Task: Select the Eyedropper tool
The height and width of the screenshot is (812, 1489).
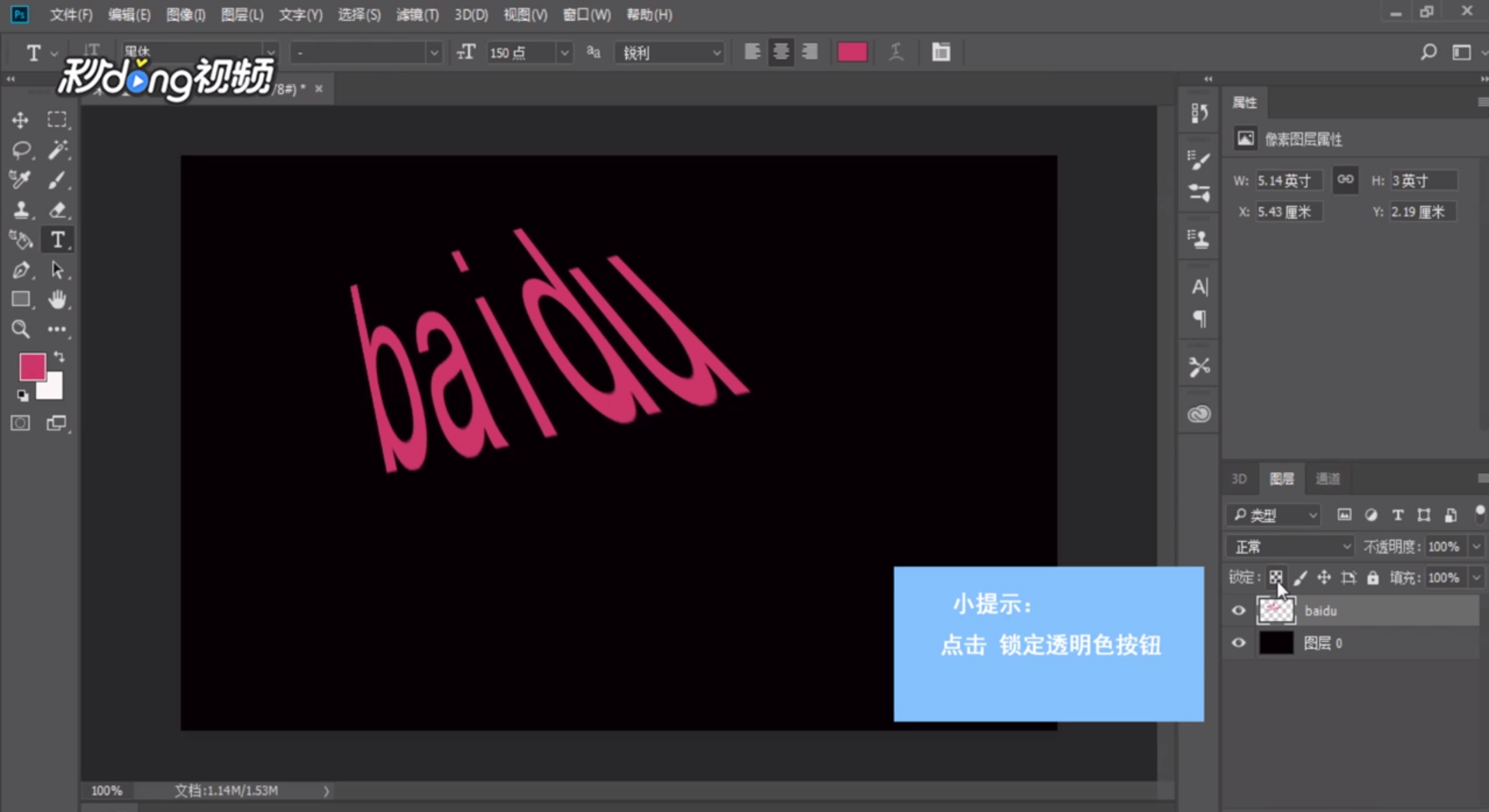Action: (20, 180)
